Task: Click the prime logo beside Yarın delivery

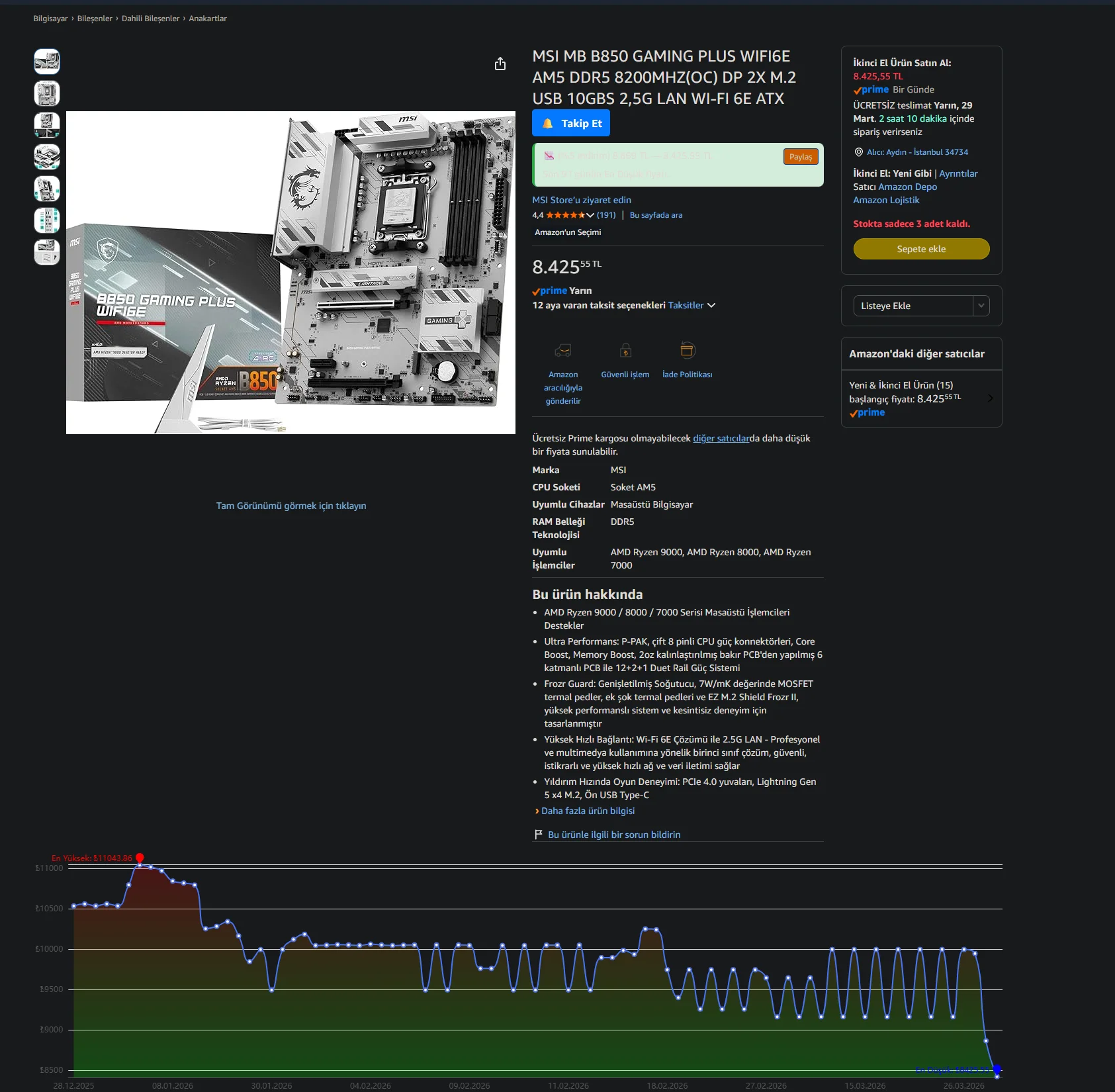Action: coord(550,291)
